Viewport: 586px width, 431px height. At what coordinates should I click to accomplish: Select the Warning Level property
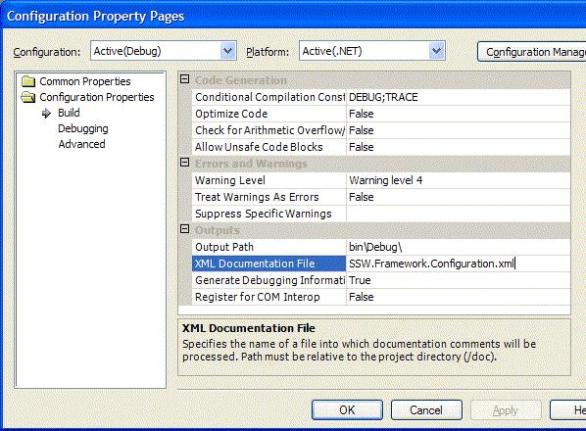pyautogui.click(x=269, y=180)
